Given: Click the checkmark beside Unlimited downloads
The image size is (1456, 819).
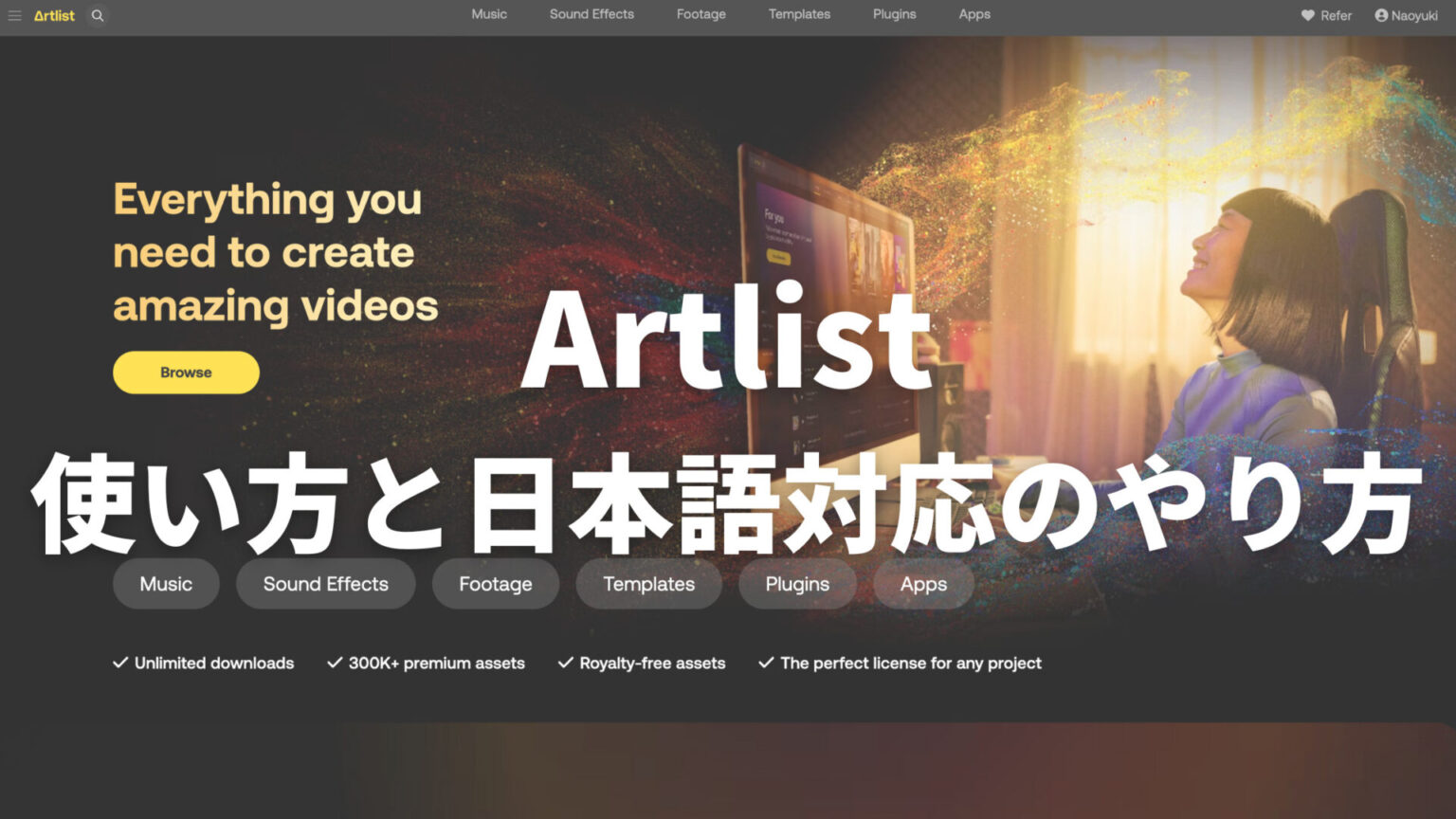Looking at the screenshot, I should 118,663.
